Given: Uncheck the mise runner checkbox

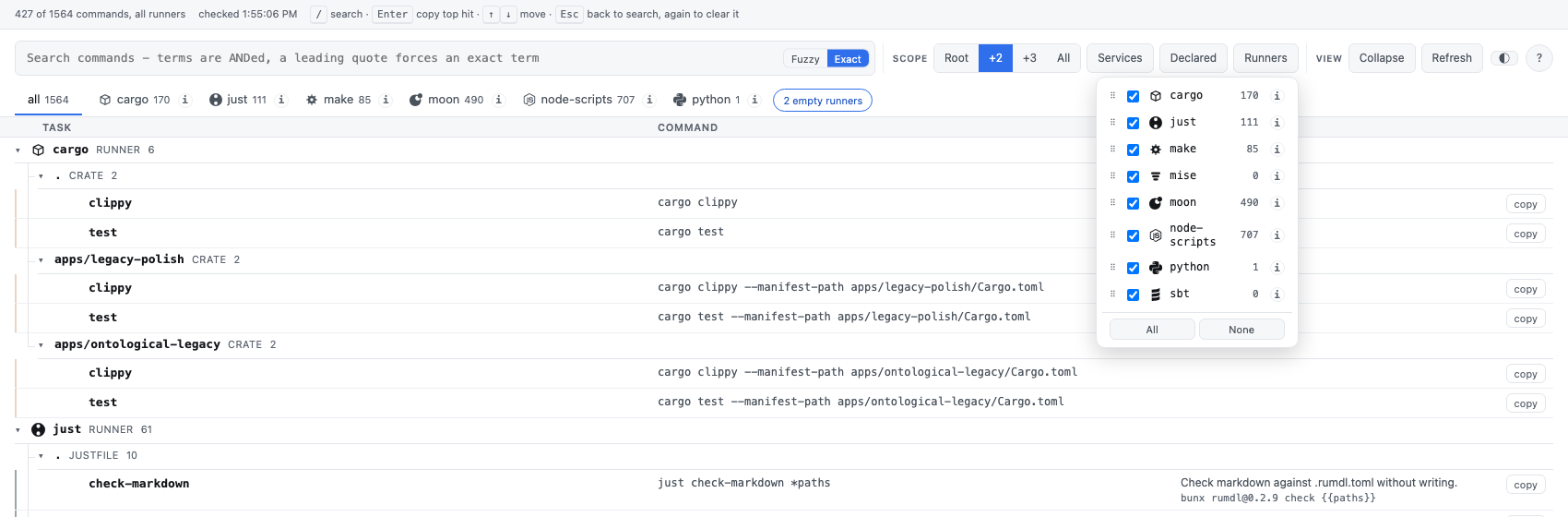Looking at the screenshot, I should [1133, 176].
